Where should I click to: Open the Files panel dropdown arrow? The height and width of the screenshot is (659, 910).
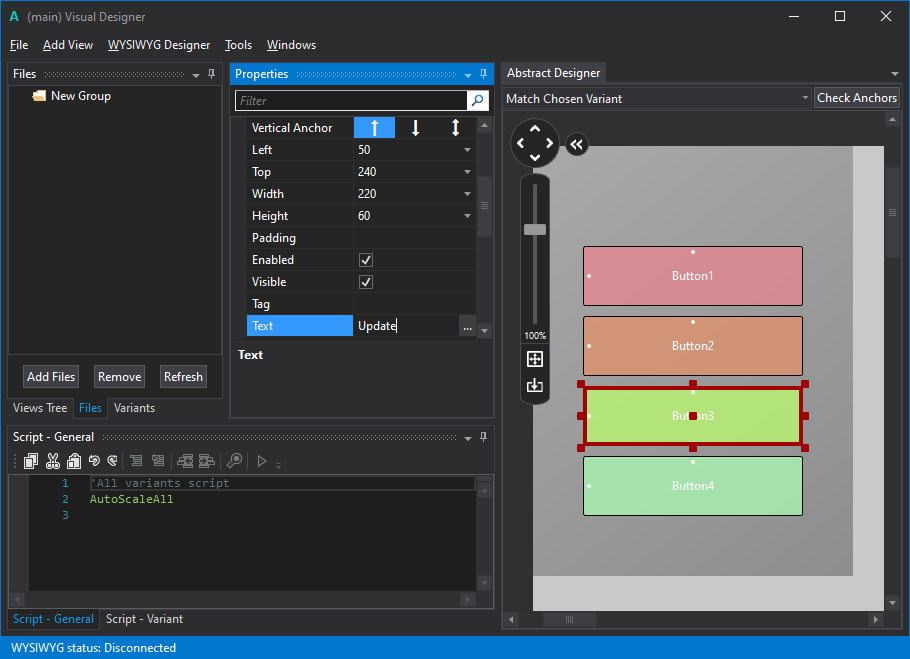click(196, 73)
